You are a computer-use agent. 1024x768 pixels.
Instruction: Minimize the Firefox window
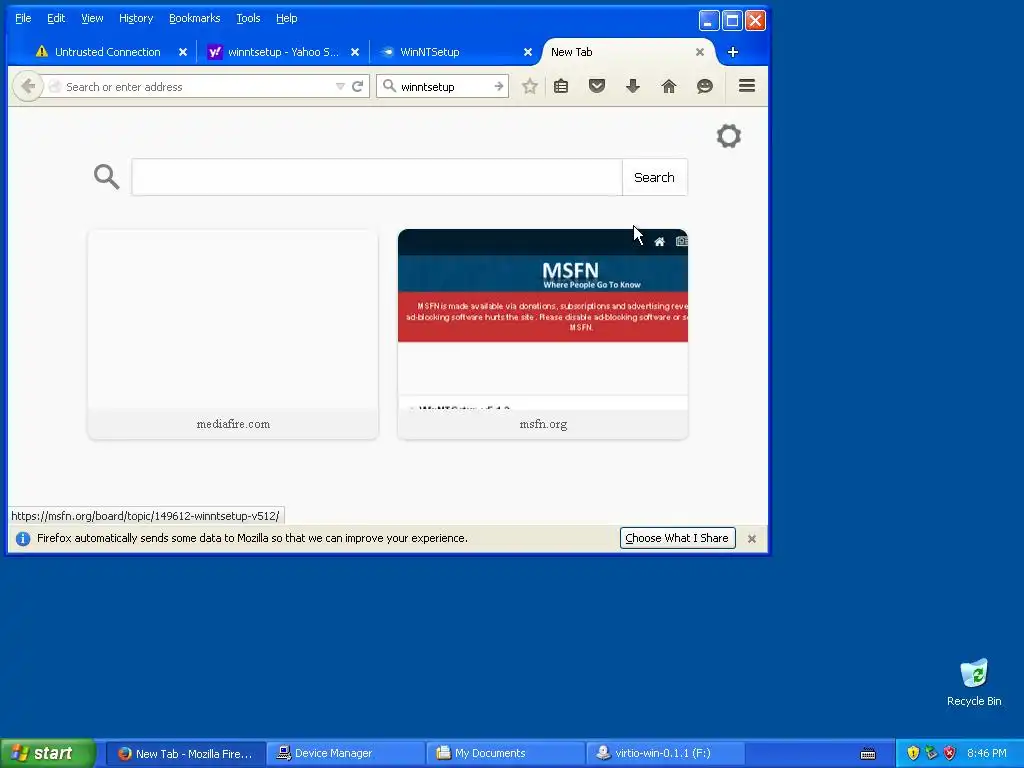(x=709, y=20)
